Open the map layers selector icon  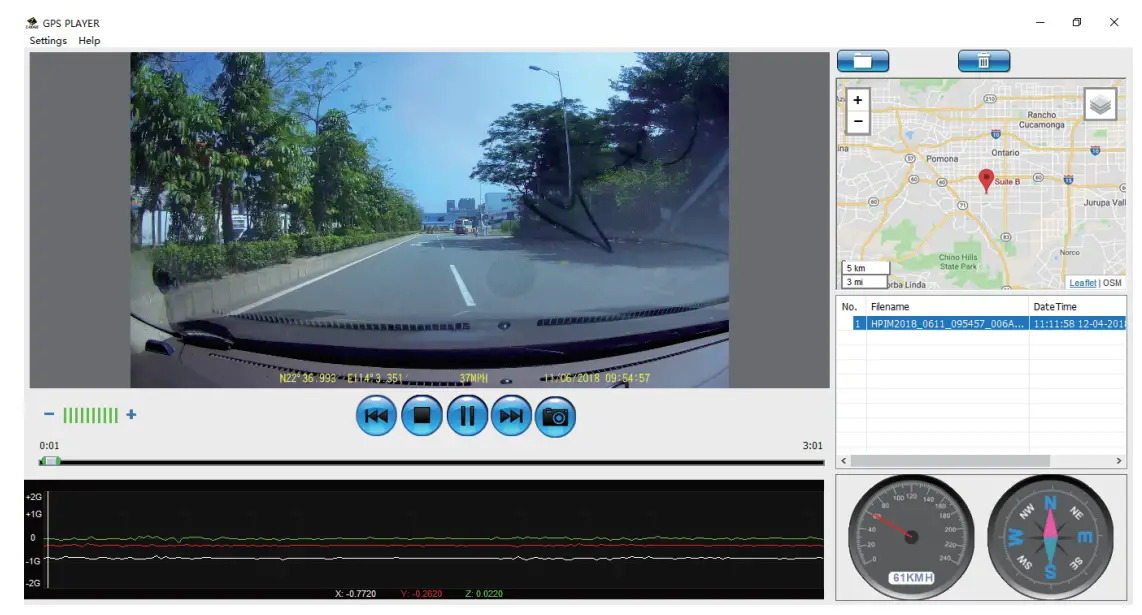point(1097,102)
